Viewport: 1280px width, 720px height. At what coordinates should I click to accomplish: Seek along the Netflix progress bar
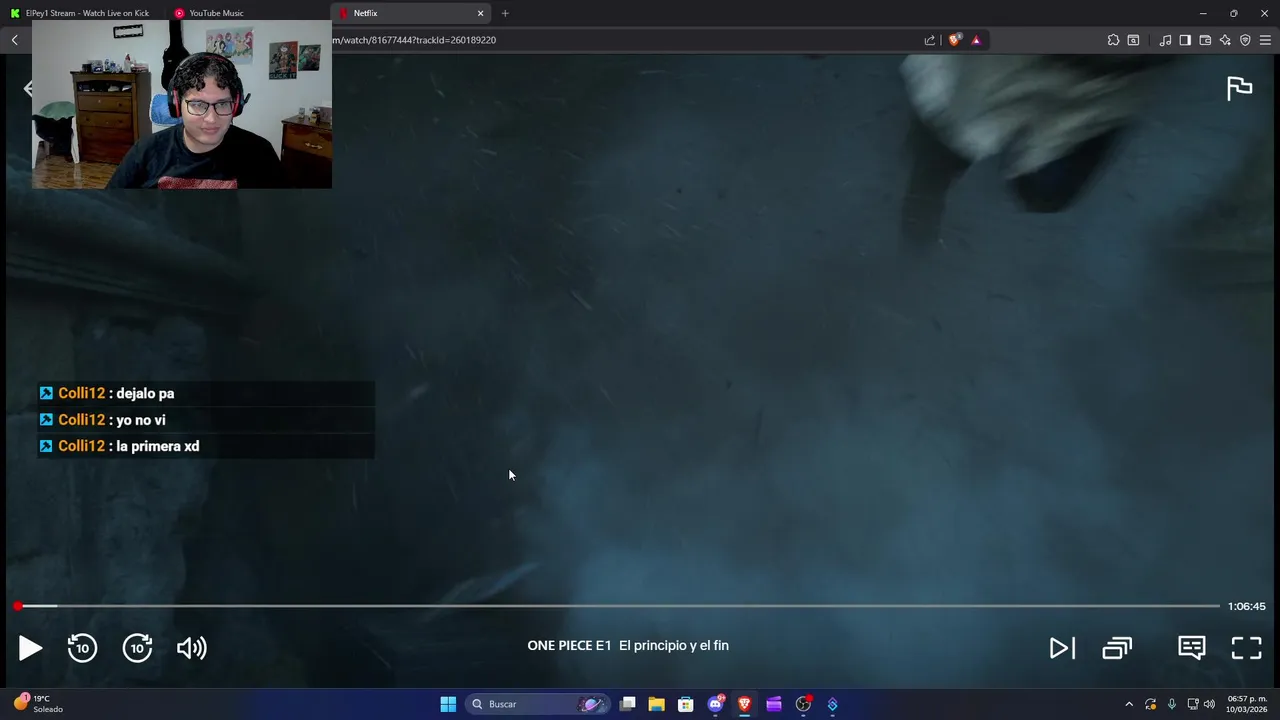[618, 606]
